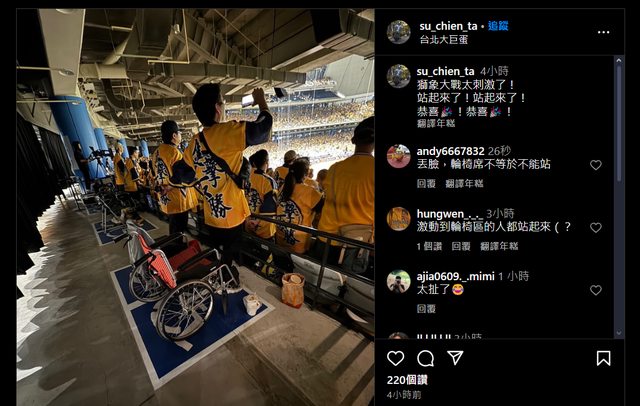The width and height of the screenshot is (640, 406).
Task: Save post with bookmark icon
Action: [x=603, y=358]
